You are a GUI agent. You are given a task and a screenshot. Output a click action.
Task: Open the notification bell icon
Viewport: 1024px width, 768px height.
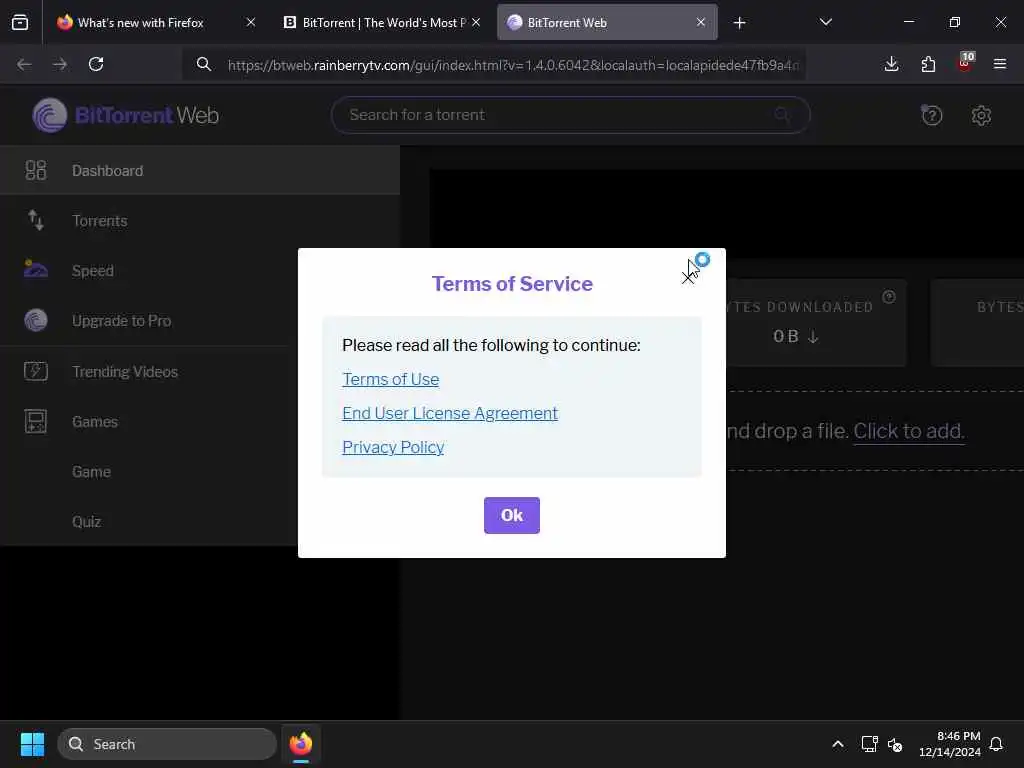point(996,744)
